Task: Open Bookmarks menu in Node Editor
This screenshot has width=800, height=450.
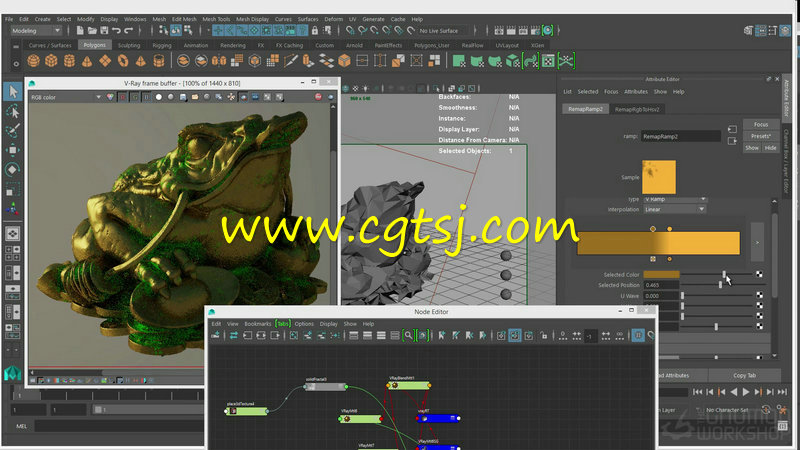Action: [258, 324]
